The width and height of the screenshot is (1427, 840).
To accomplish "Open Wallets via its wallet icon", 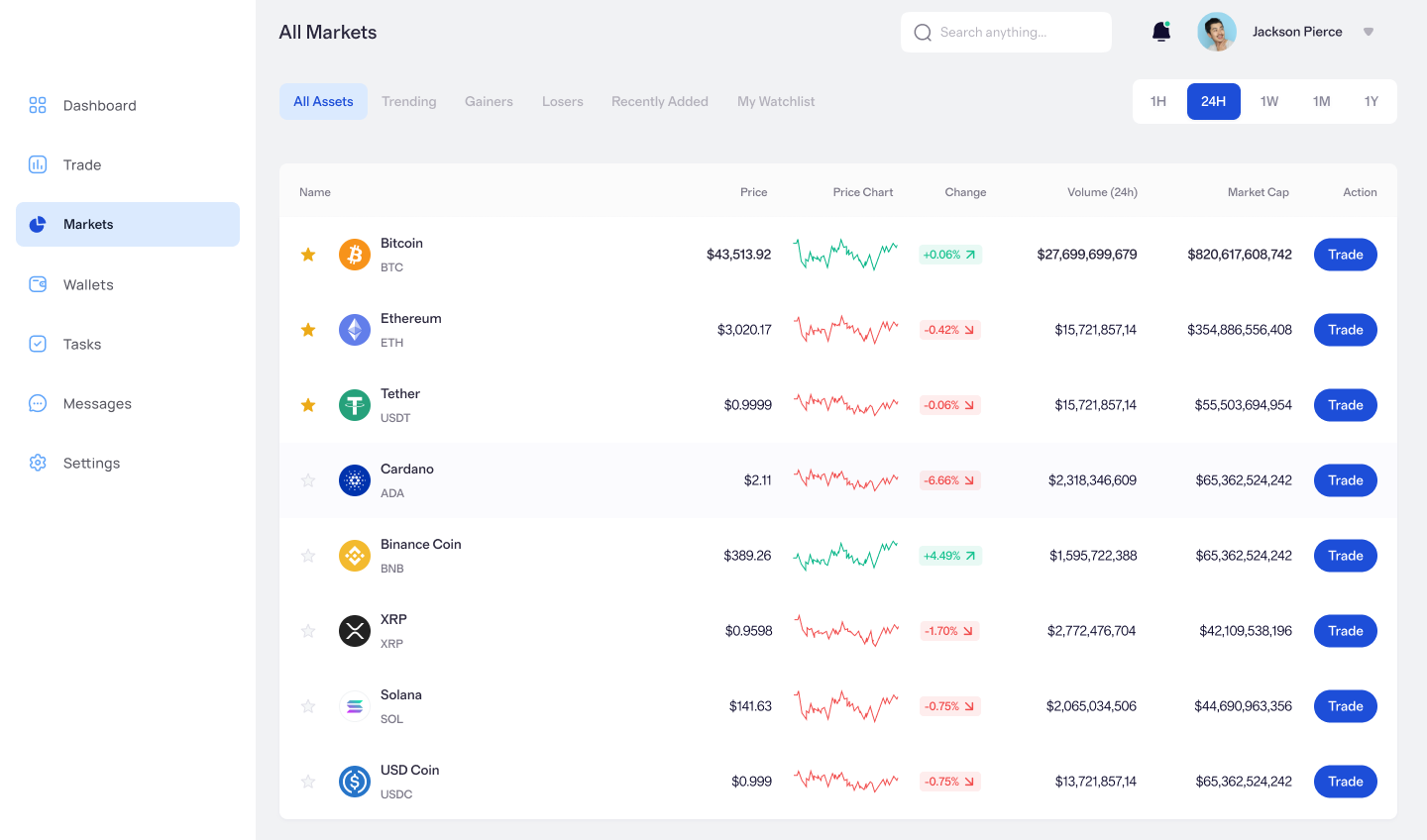I will [38, 284].
